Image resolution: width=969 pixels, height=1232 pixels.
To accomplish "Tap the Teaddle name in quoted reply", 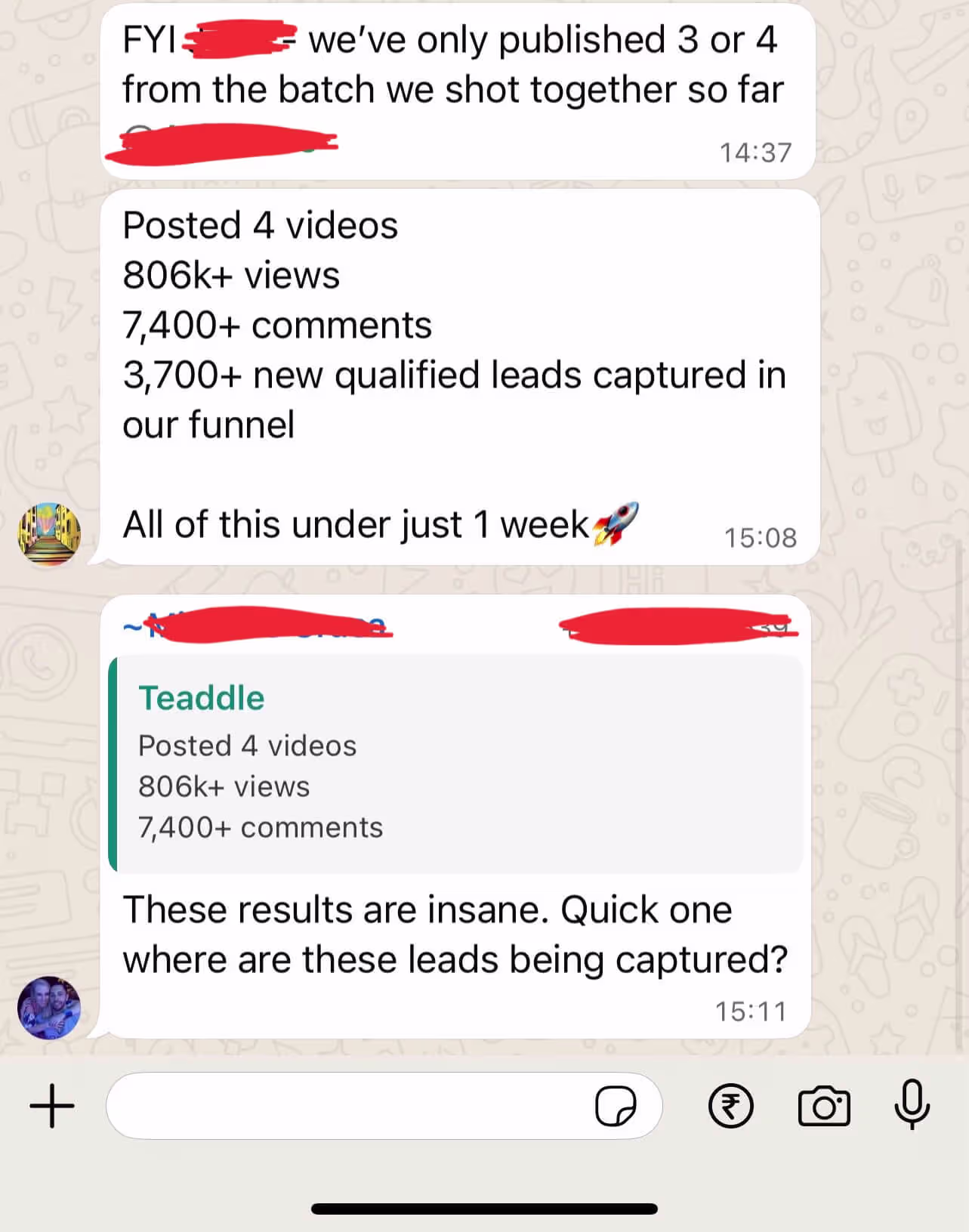I will 202,698.
